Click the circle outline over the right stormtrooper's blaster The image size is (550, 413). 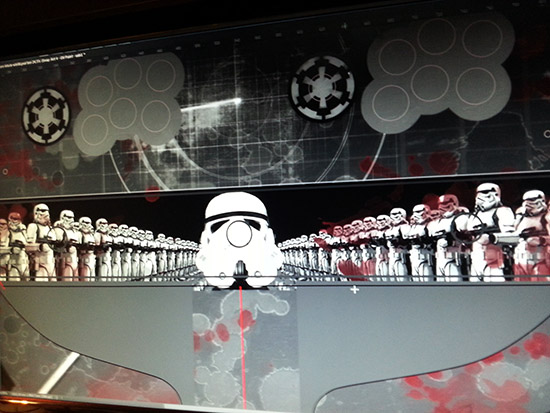coord(468,227)
